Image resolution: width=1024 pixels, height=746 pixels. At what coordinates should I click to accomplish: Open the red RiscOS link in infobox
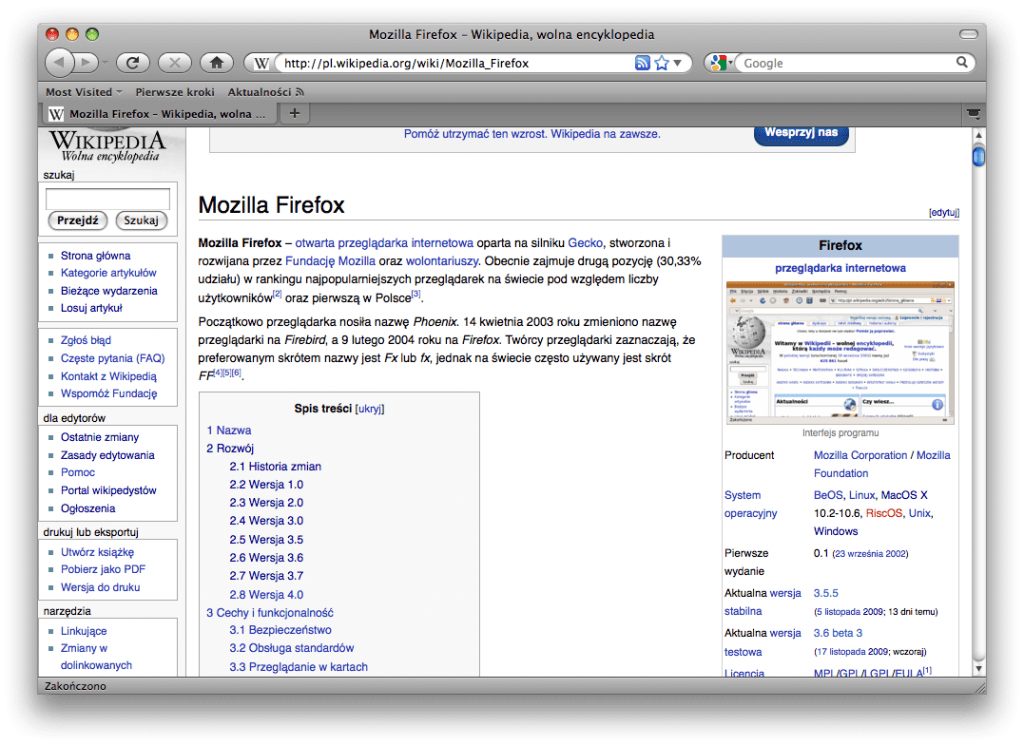tap(884, 513)
